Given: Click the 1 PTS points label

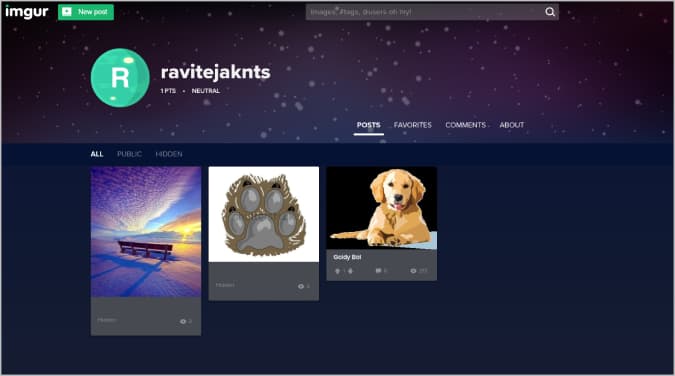Looking at the screenshot, I should [x=168, y=91].
